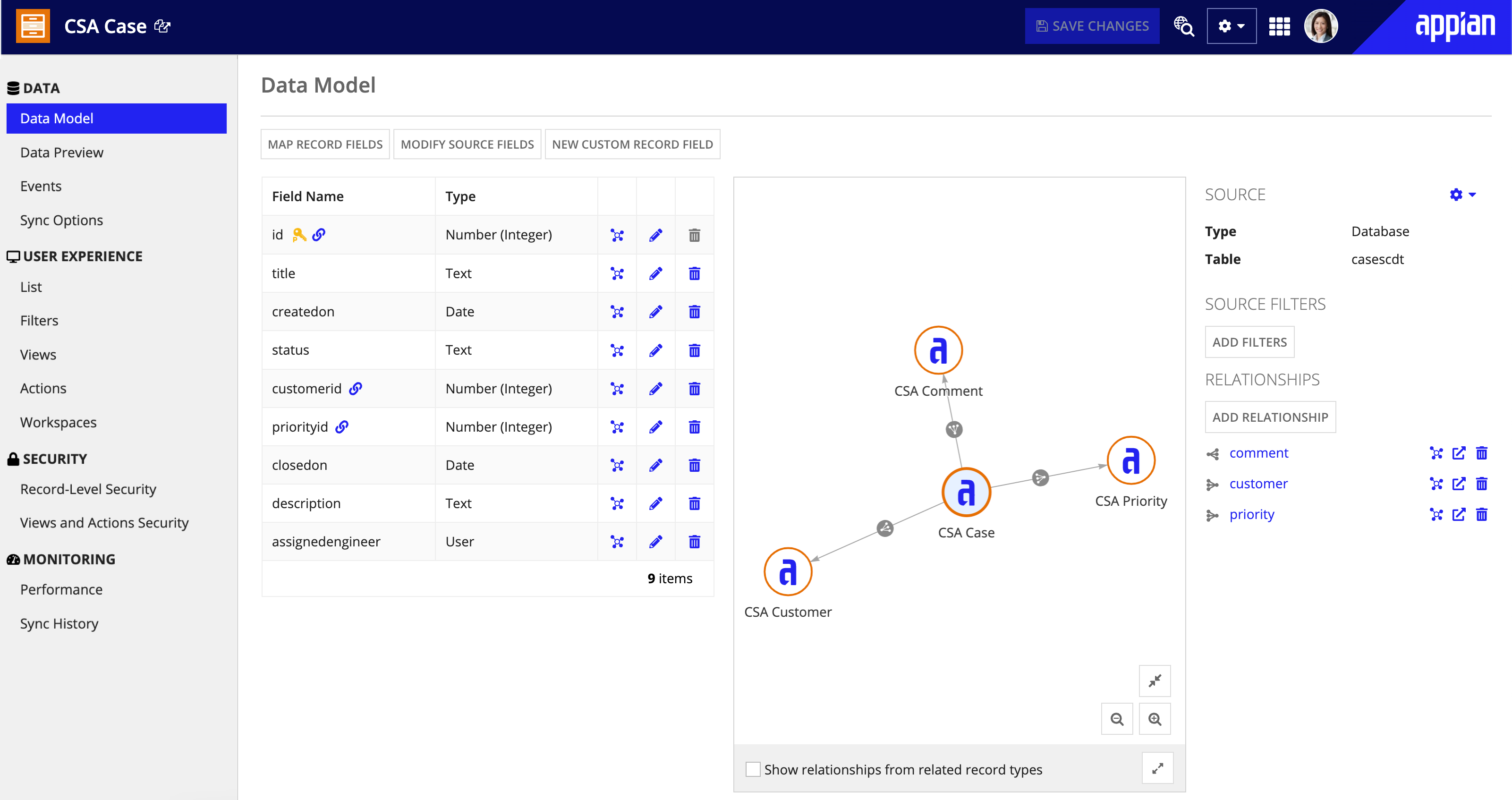Click the relationship link icon next to 'priorityid'
This screenshot has height=800, width=1512.
point(344,427)
